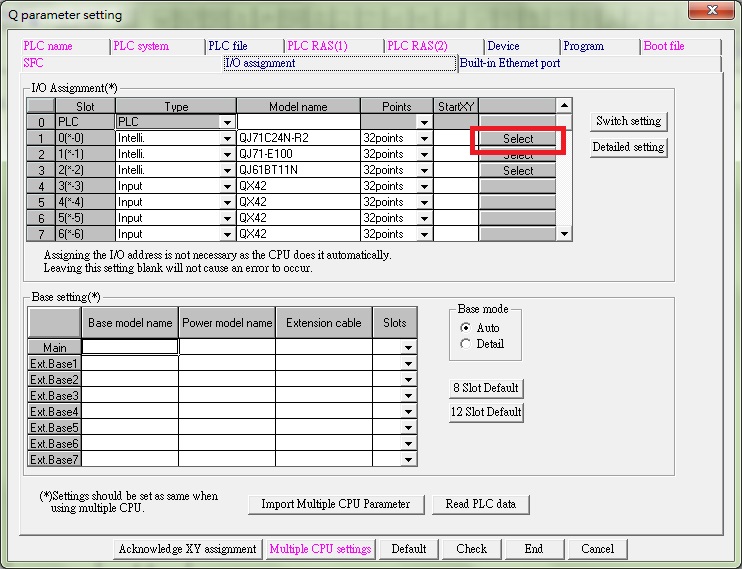742x569 pixels.
Task: Select the Detail base mode radio button
Action: [465, 344]
